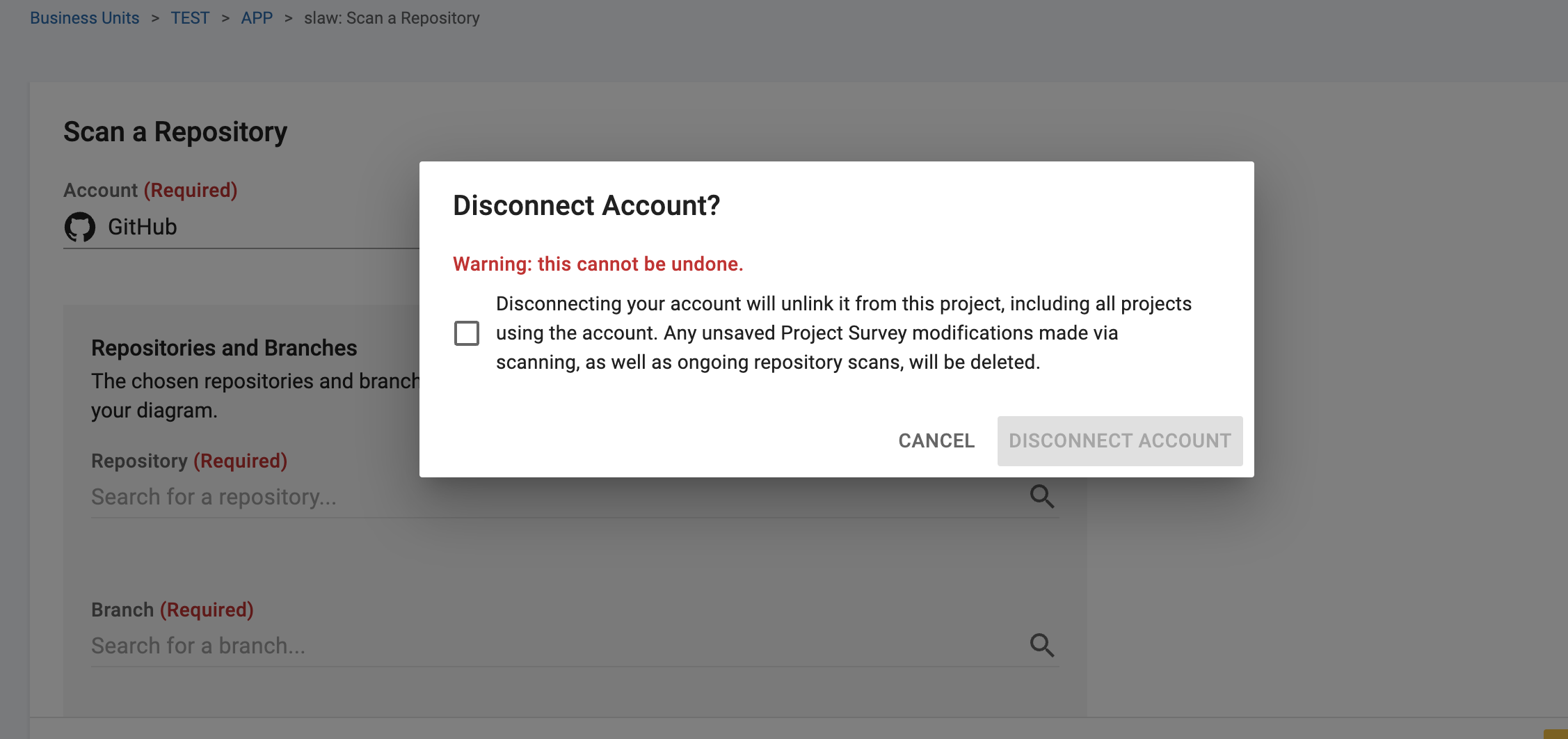Check the disconnect warning acknowledgment checkbox
Viewport: 1568px width, 739px height.
(467, 333)
